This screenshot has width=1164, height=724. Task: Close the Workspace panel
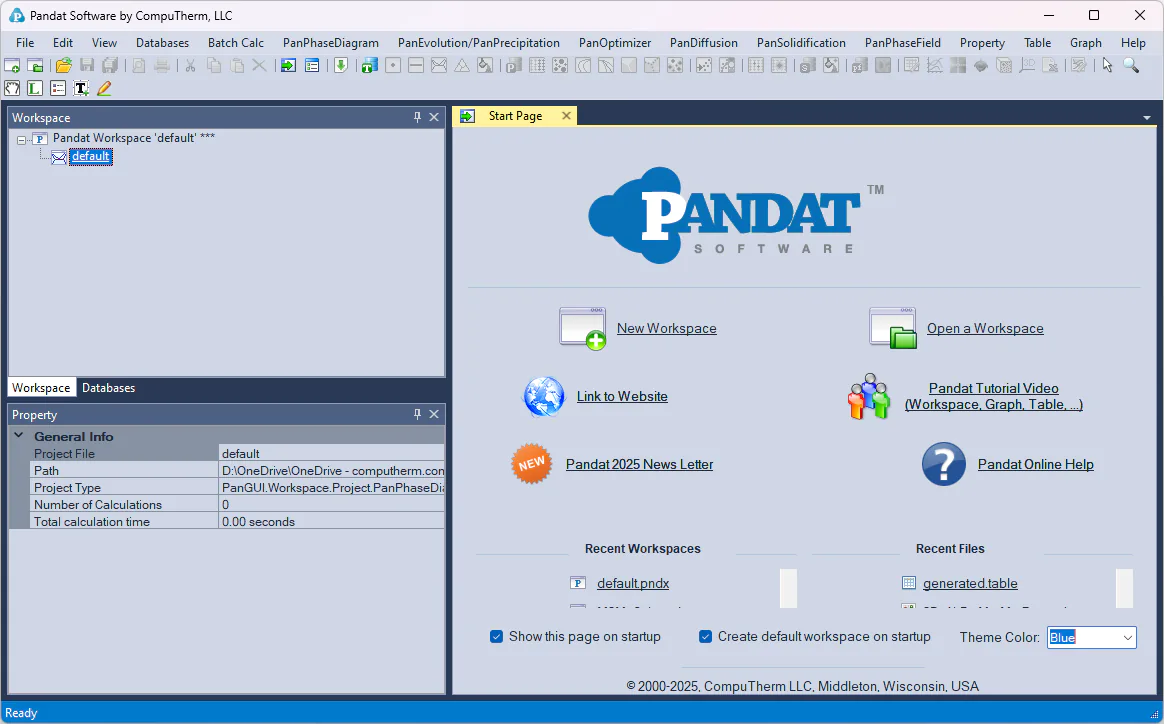434,117
